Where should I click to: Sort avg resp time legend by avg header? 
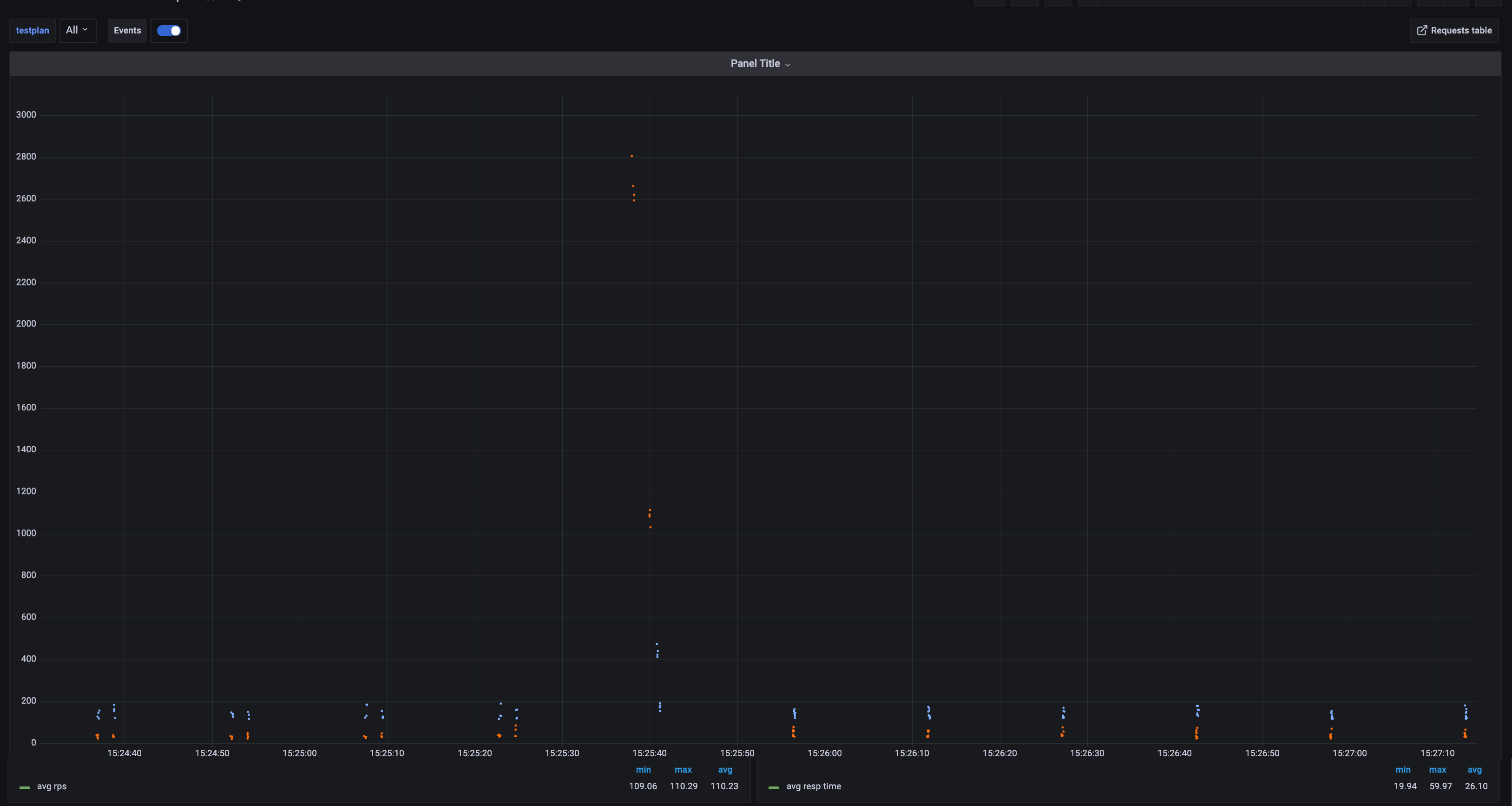pyautogui.click(x=1474, y=770)
